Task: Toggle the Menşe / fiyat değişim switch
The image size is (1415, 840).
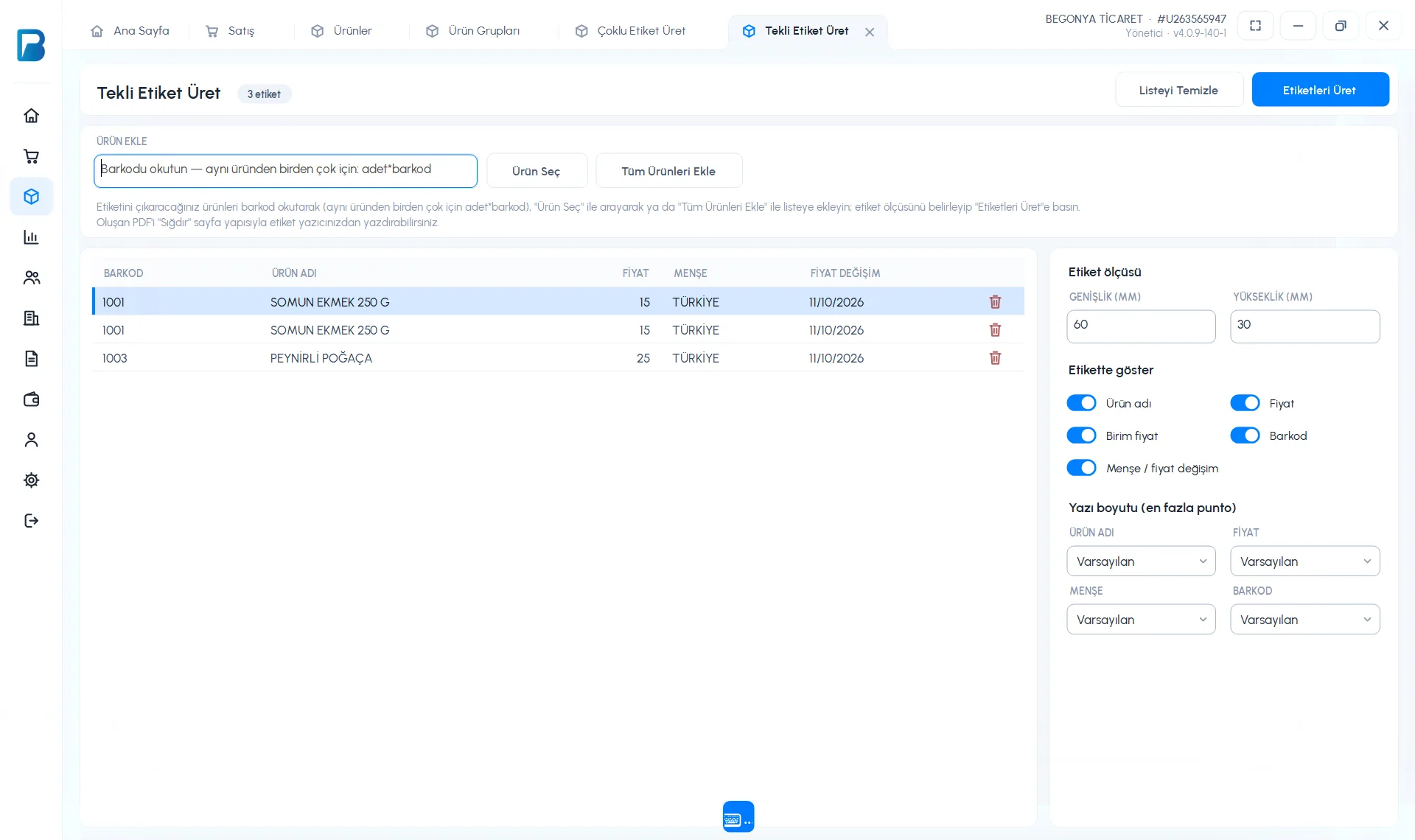Action: pos(1081,468)
